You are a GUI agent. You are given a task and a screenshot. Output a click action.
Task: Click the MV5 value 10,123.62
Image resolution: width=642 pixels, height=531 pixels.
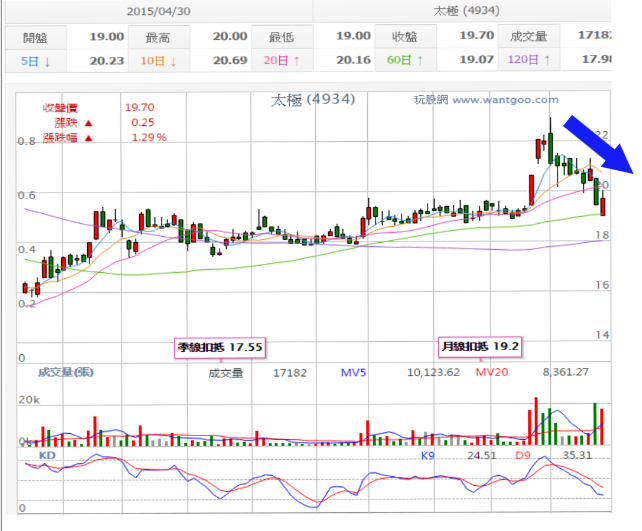click(x=433, y=373)
